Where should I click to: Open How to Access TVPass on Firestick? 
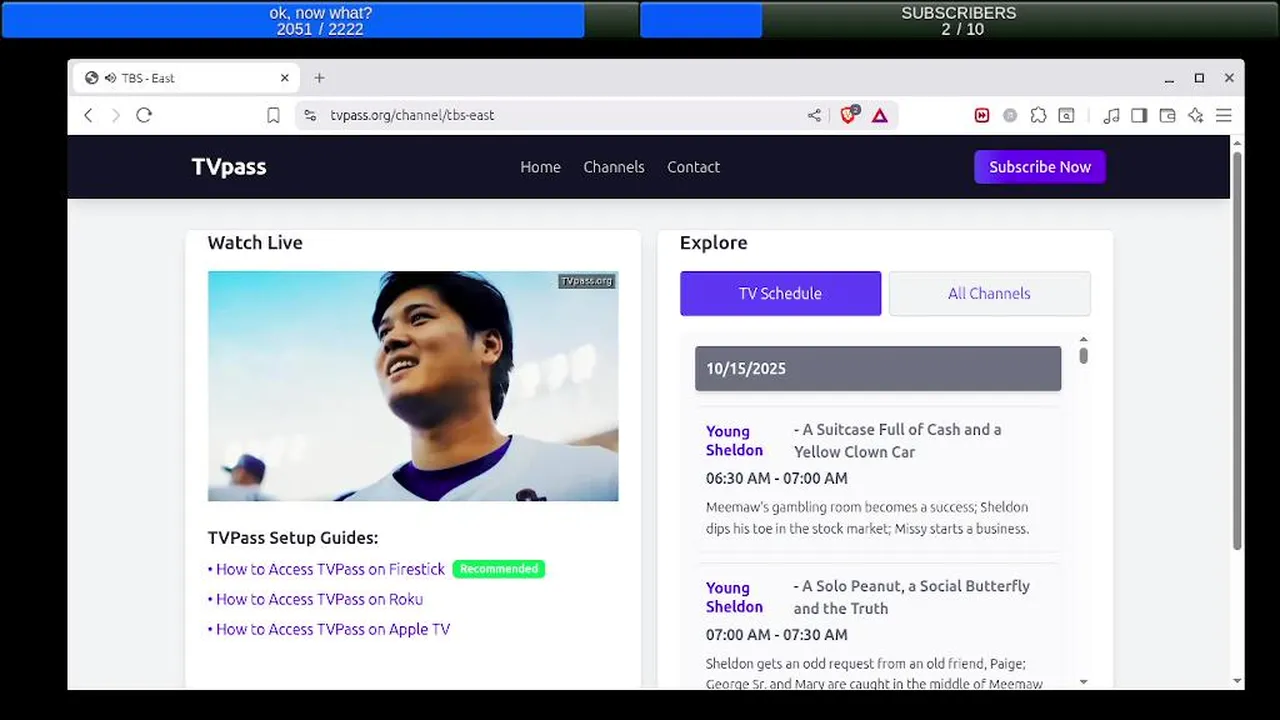click(x=330, y=569)
